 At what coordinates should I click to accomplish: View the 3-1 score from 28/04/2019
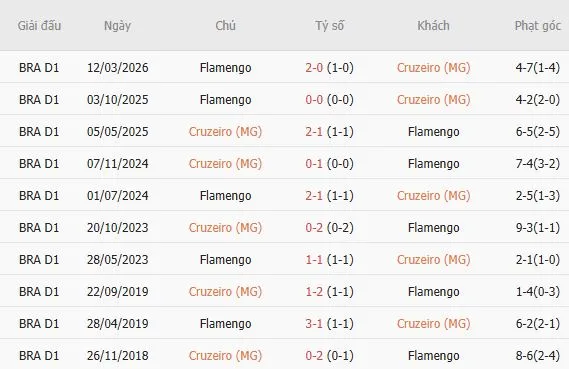coord(314,323)
